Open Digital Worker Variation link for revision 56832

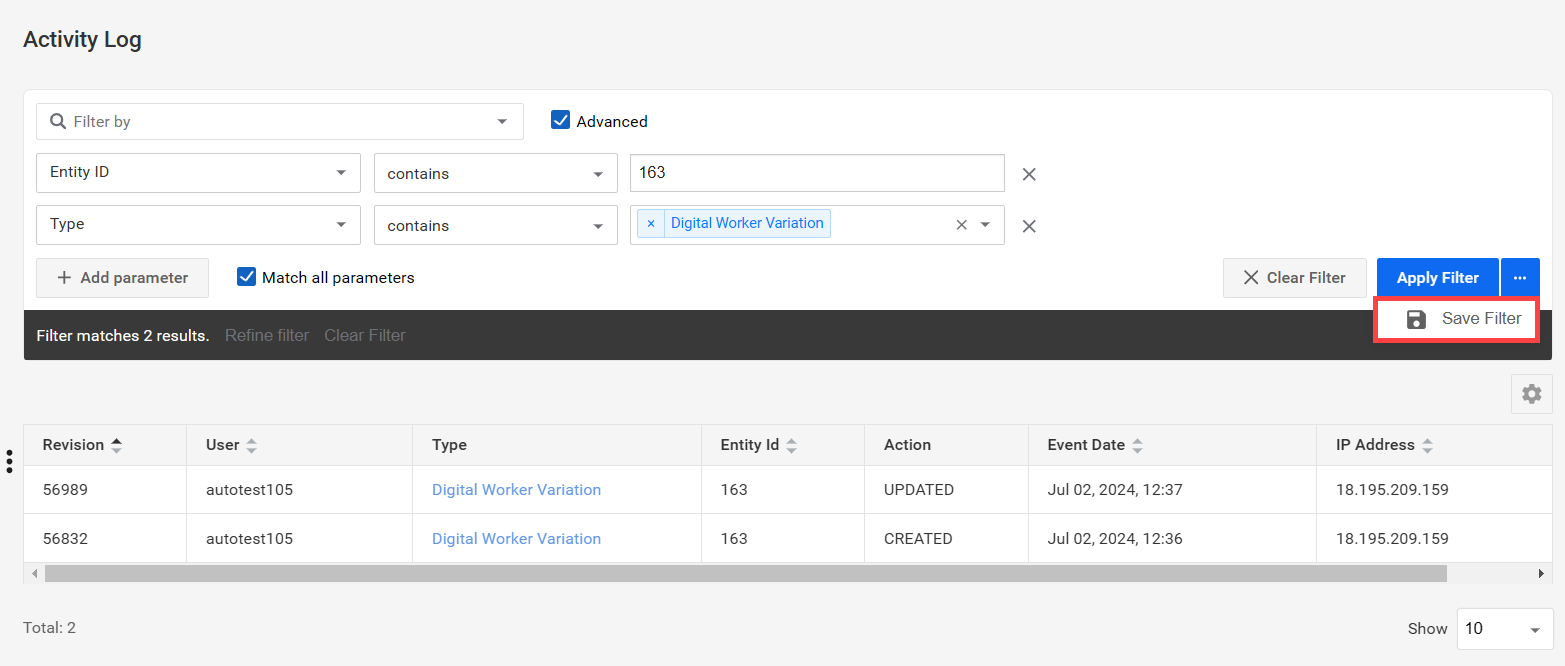pos(516,538)
